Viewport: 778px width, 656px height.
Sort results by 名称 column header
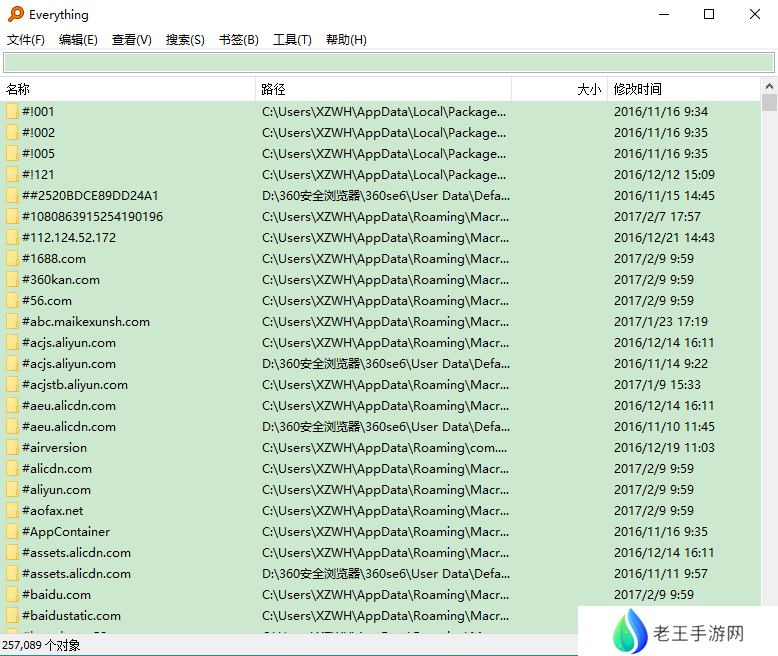(128, 89)
